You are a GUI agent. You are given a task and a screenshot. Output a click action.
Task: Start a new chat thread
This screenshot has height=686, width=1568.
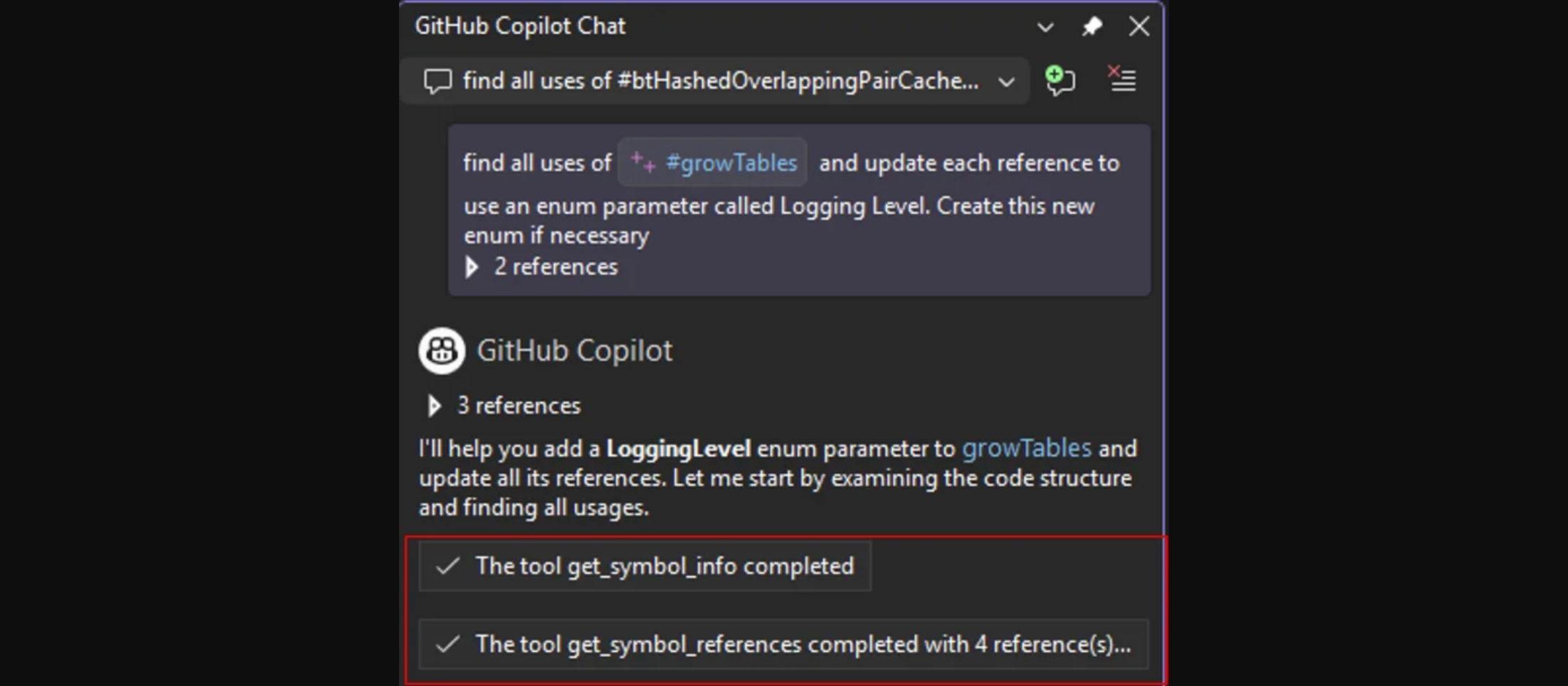click(x=1059, y=80)
